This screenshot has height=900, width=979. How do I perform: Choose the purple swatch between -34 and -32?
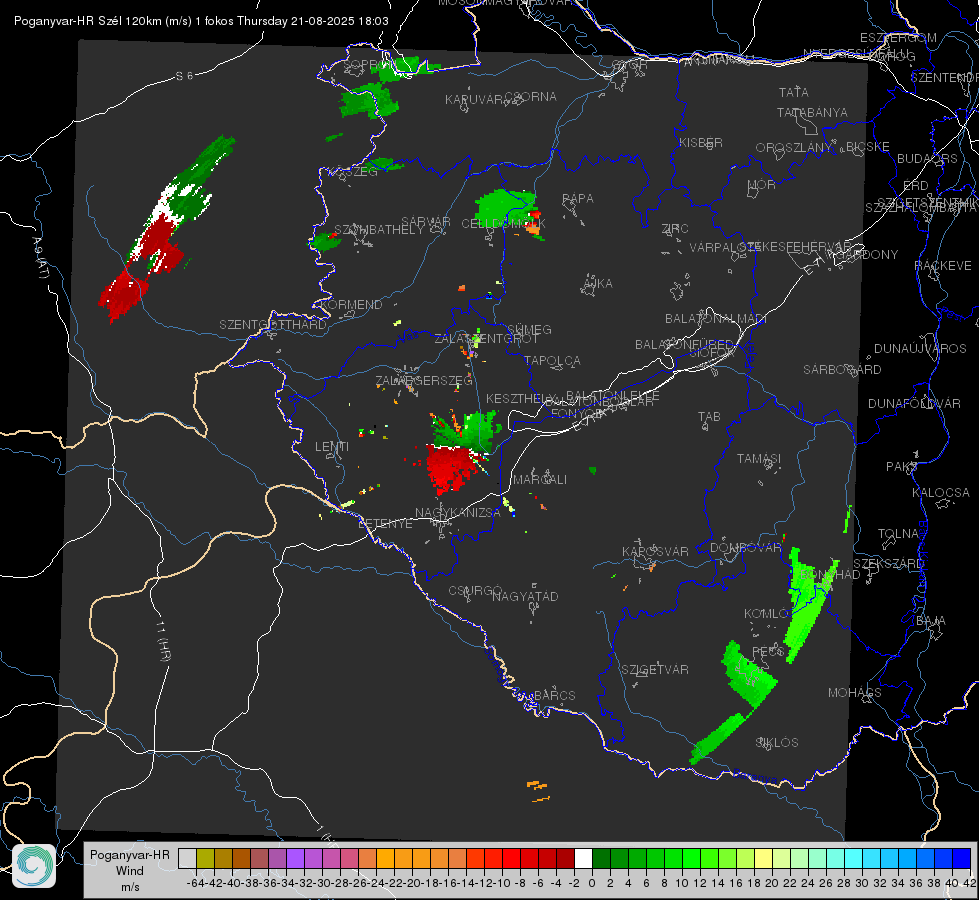pos(295,858)
